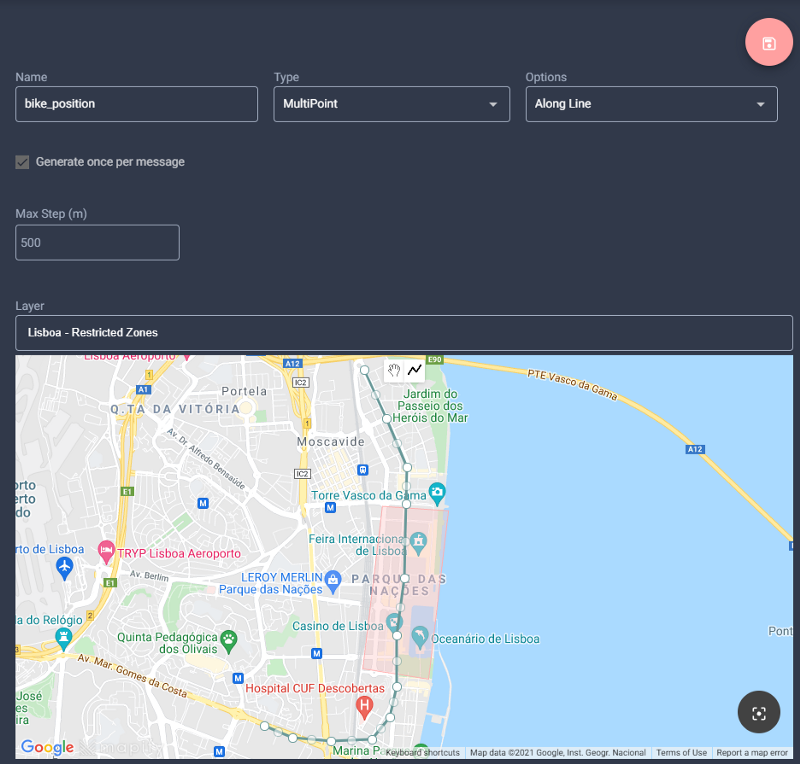Select the draw polyline map tool
The image size is (800, 764).
(x=415, y=369)
